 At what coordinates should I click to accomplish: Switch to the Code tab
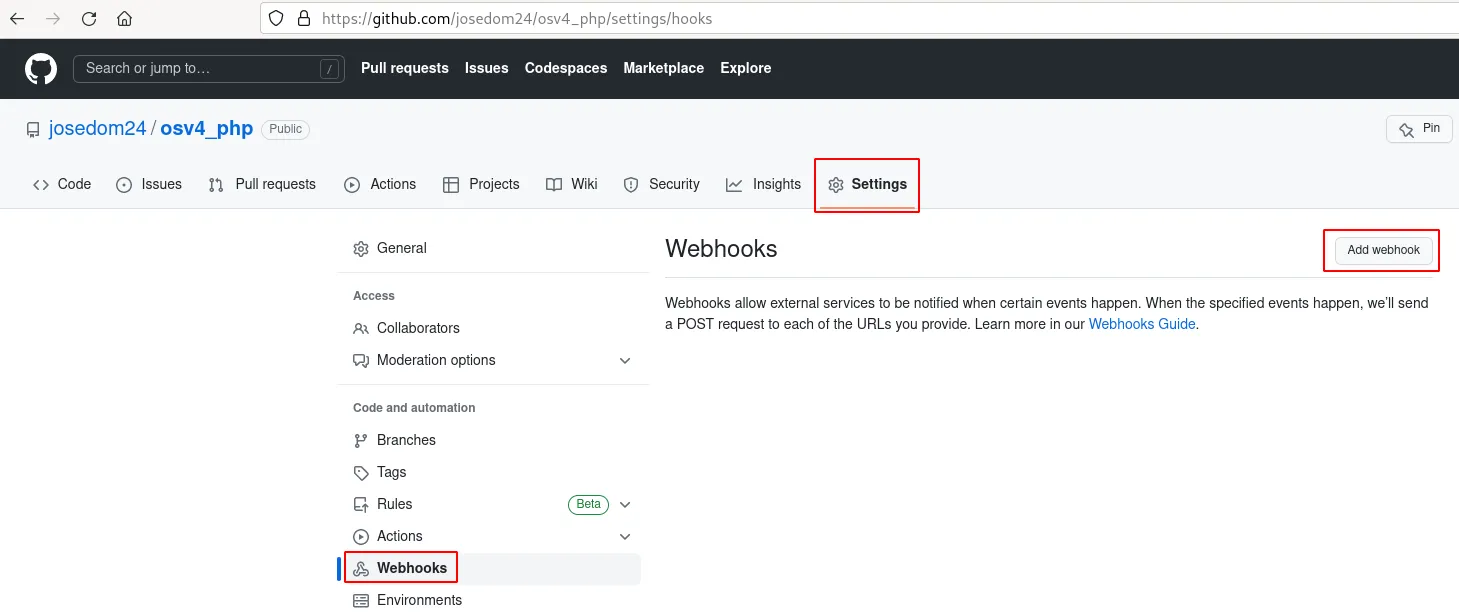pyautogui.click(x=62, y=184)
